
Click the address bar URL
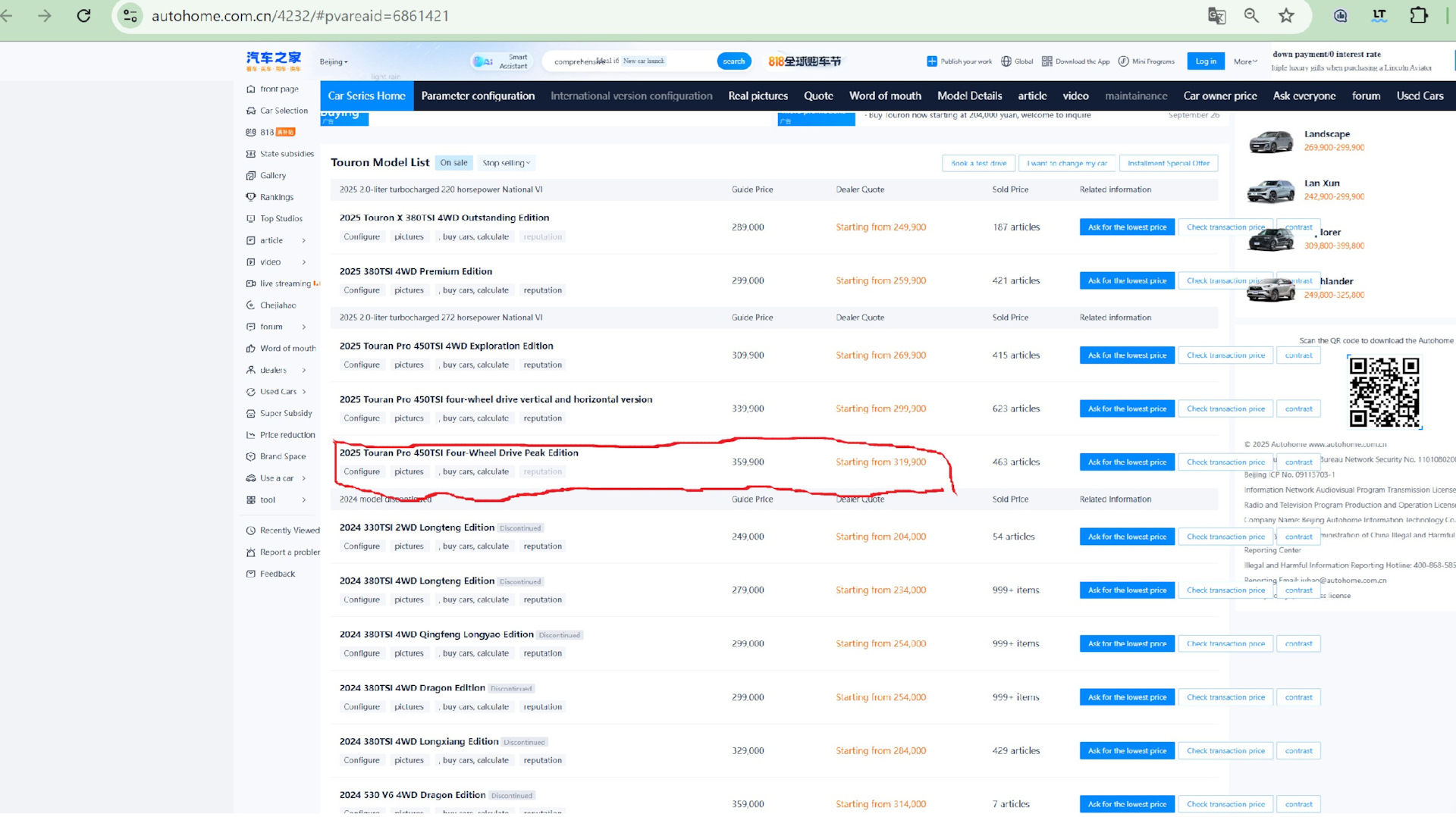pos(300,16)
